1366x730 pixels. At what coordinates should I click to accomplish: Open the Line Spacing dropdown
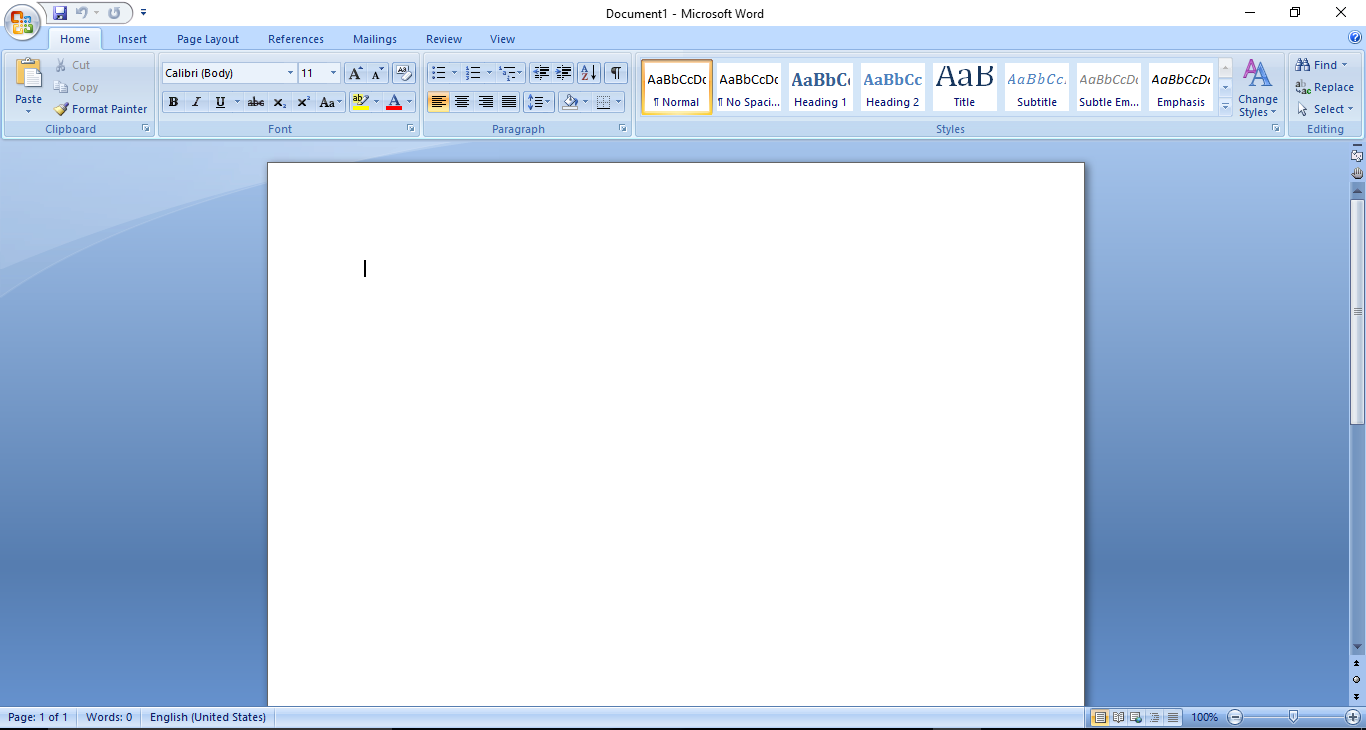(x=538, y=102)
